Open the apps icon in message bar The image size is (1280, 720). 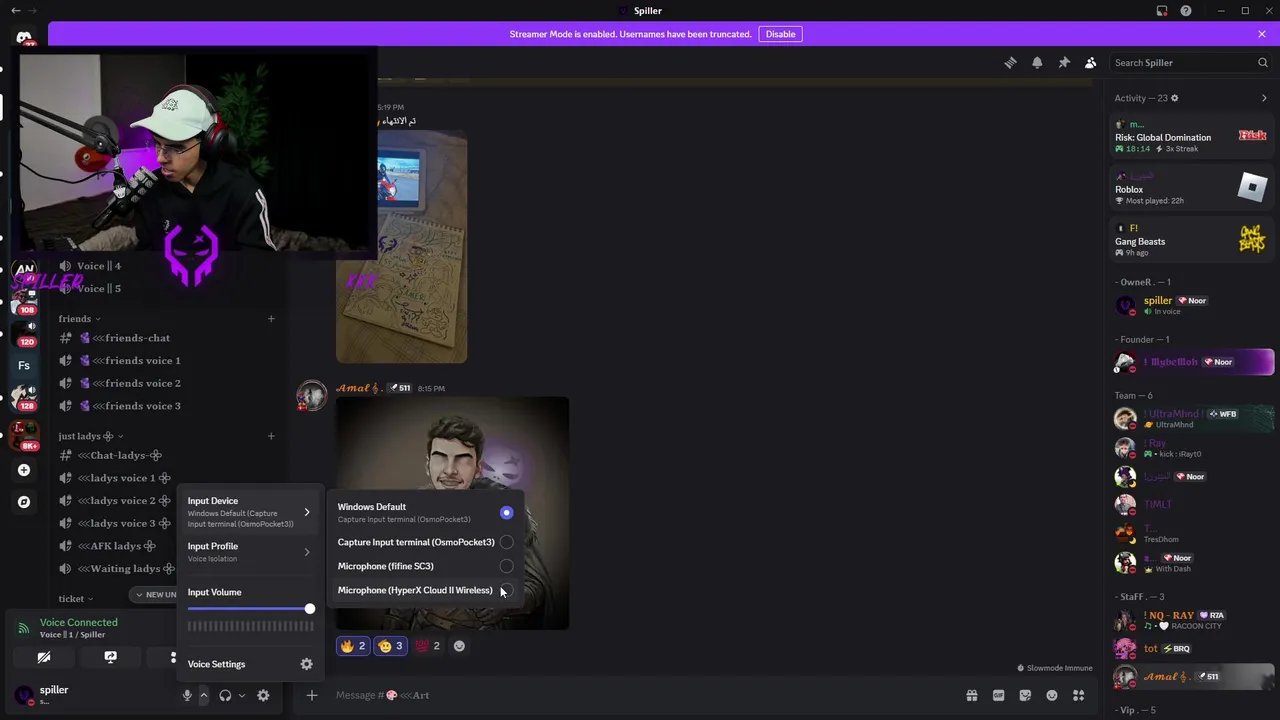tap(1078, 695)
